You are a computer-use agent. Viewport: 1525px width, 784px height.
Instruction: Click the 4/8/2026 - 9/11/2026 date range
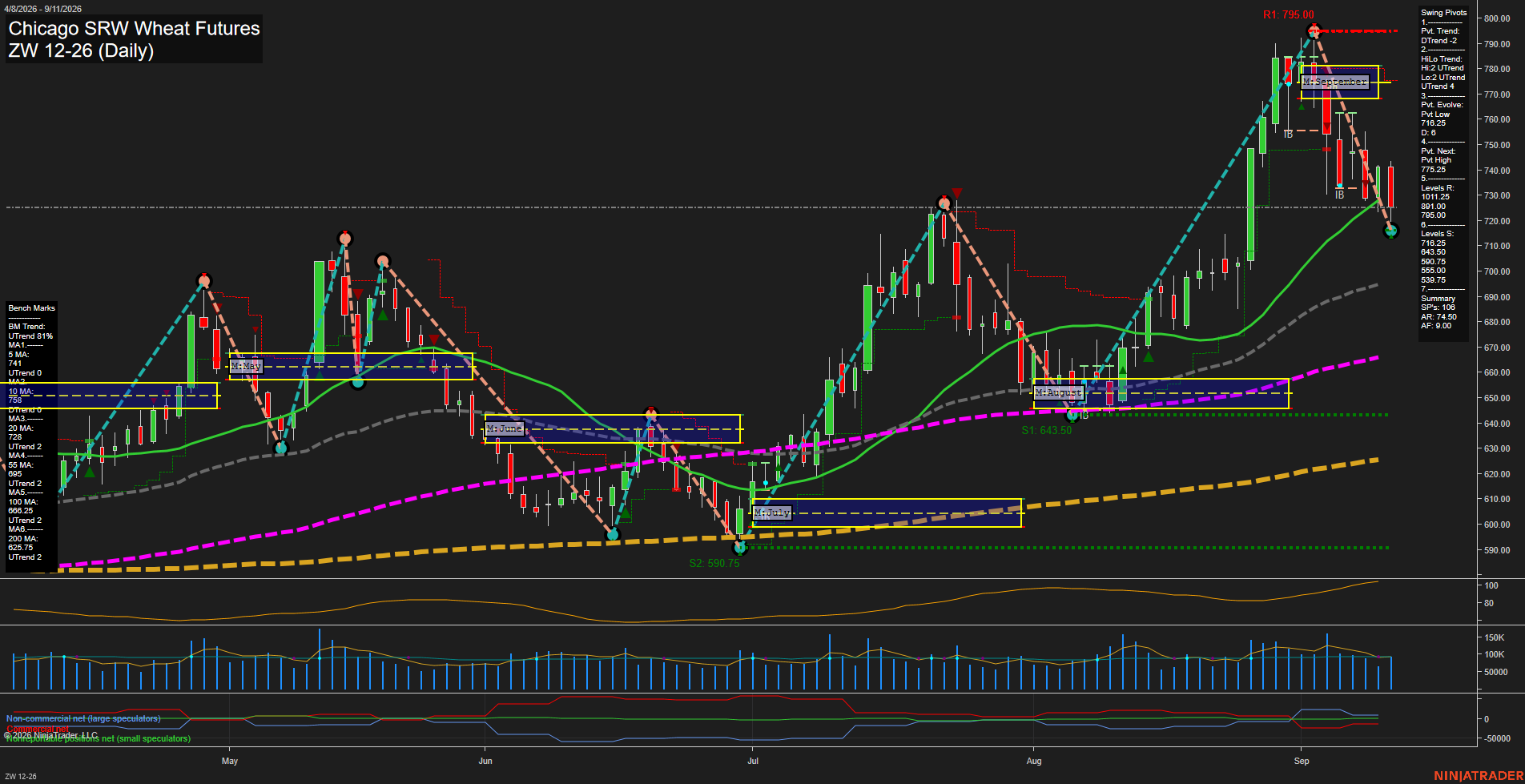click(42, 9)
